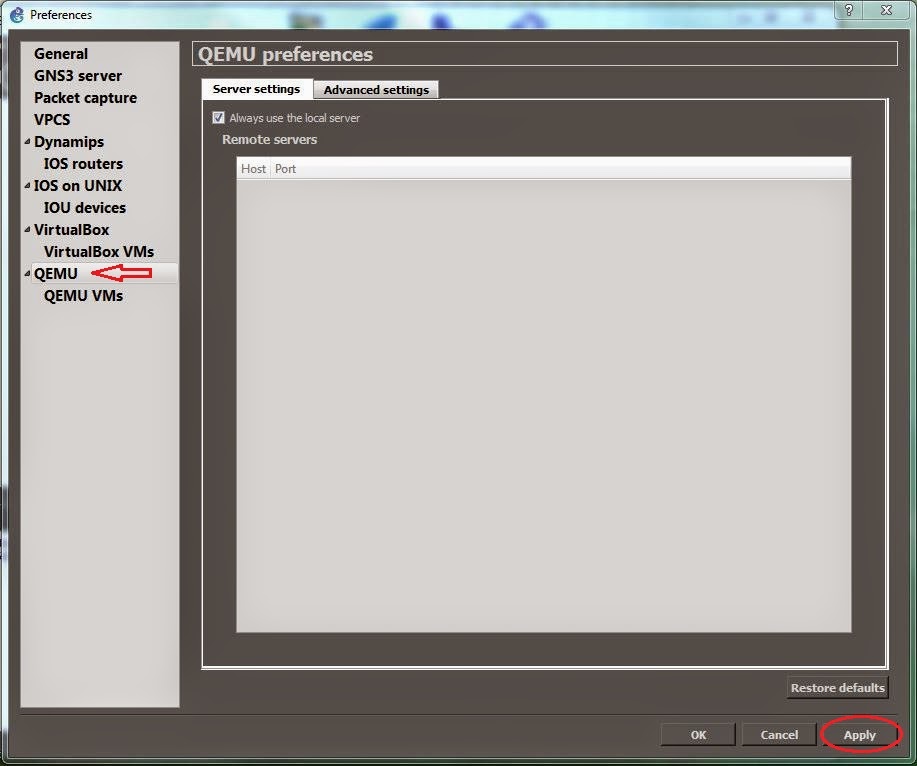Screen dimensions: 917x766
Task: Toggle Always use the local server checkbox
Action: click(218, 118)
